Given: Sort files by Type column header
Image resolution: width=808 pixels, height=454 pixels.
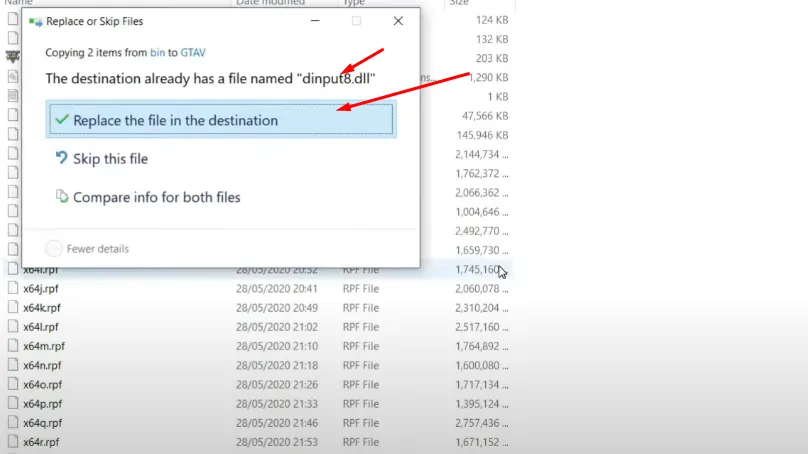Looking at the screenshot, I should (x=355, y=3).
